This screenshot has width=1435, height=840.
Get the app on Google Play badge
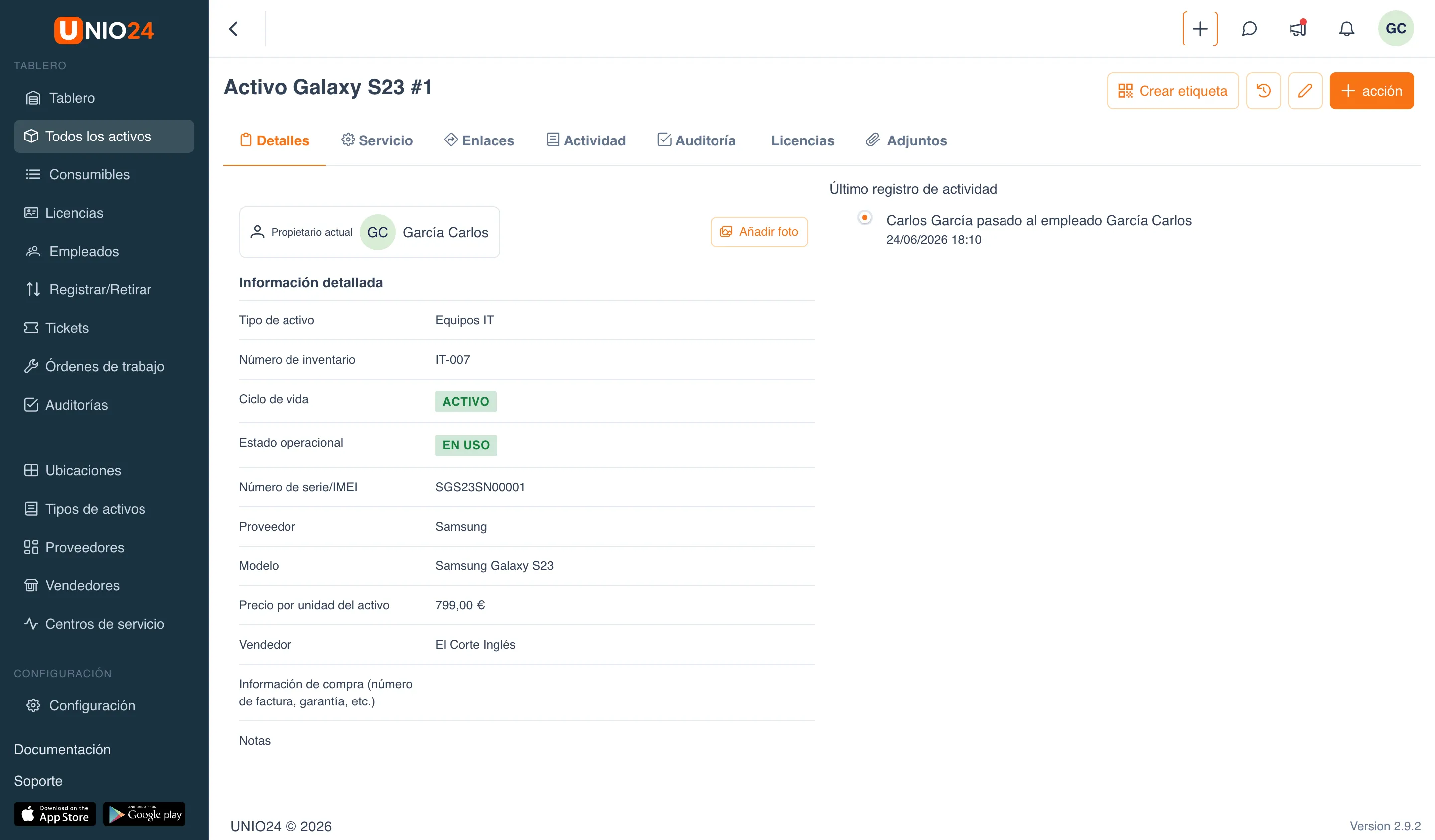click(144, 814)
